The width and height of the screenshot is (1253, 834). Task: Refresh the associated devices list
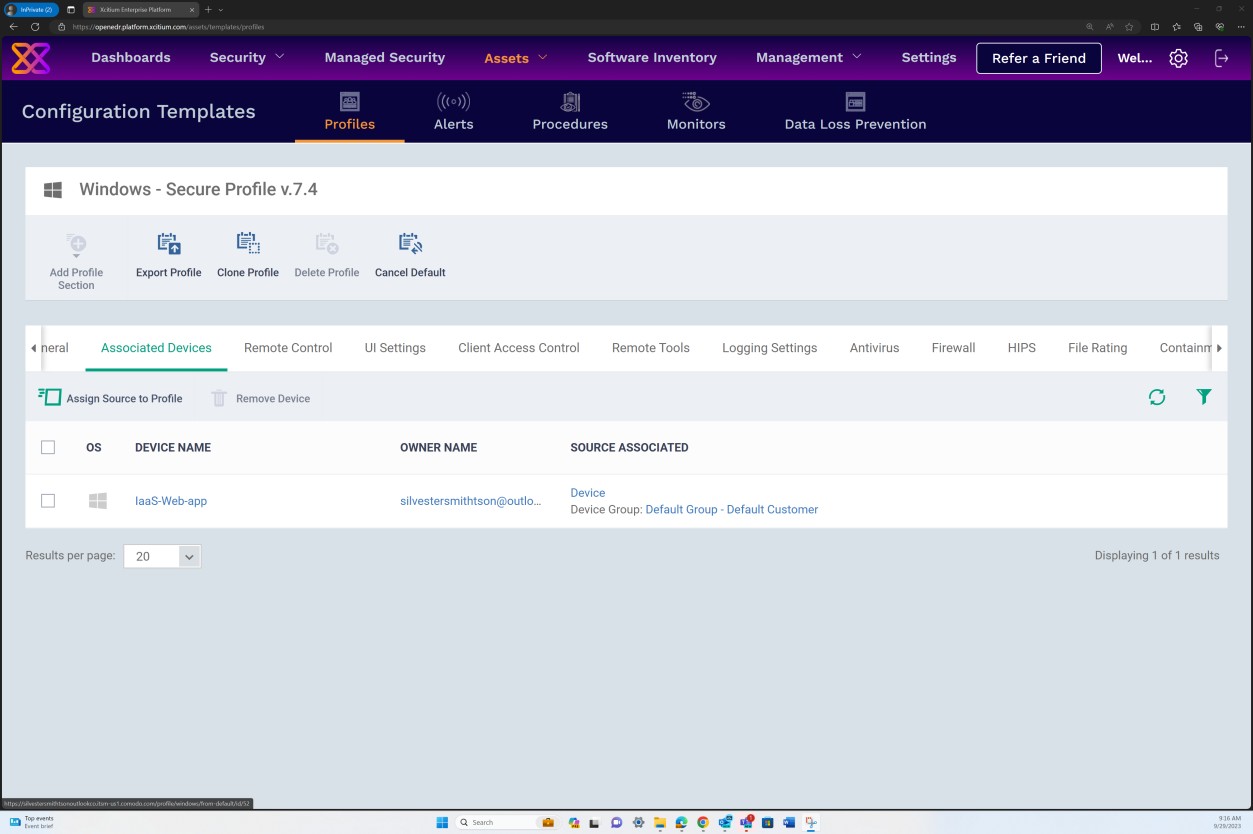point(1157,397)
